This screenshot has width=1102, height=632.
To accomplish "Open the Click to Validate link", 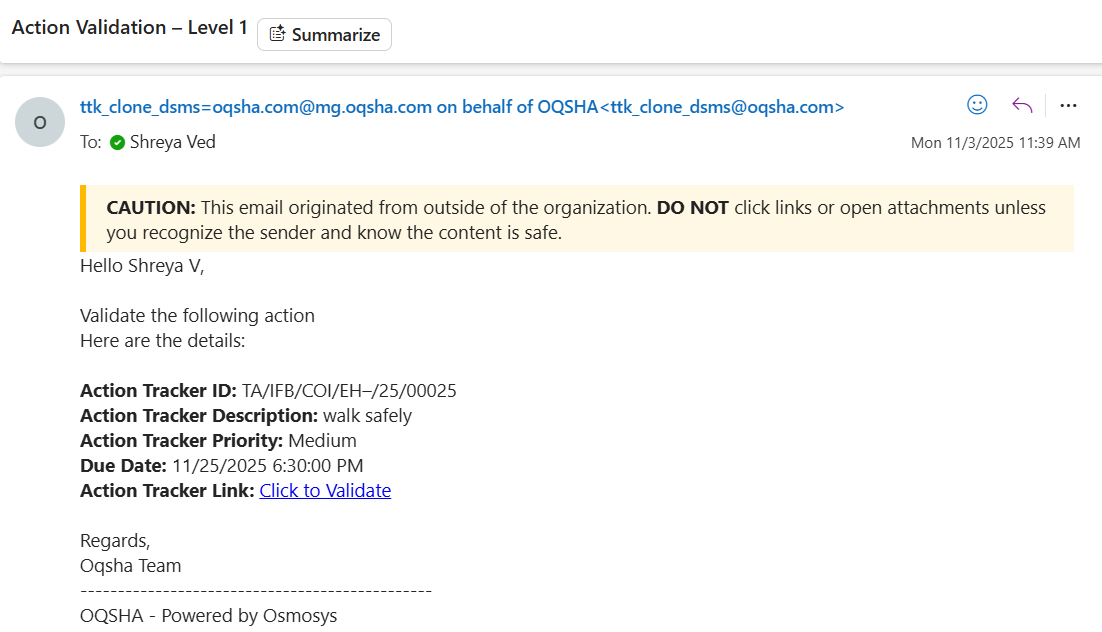I will (x=325, y=491).
